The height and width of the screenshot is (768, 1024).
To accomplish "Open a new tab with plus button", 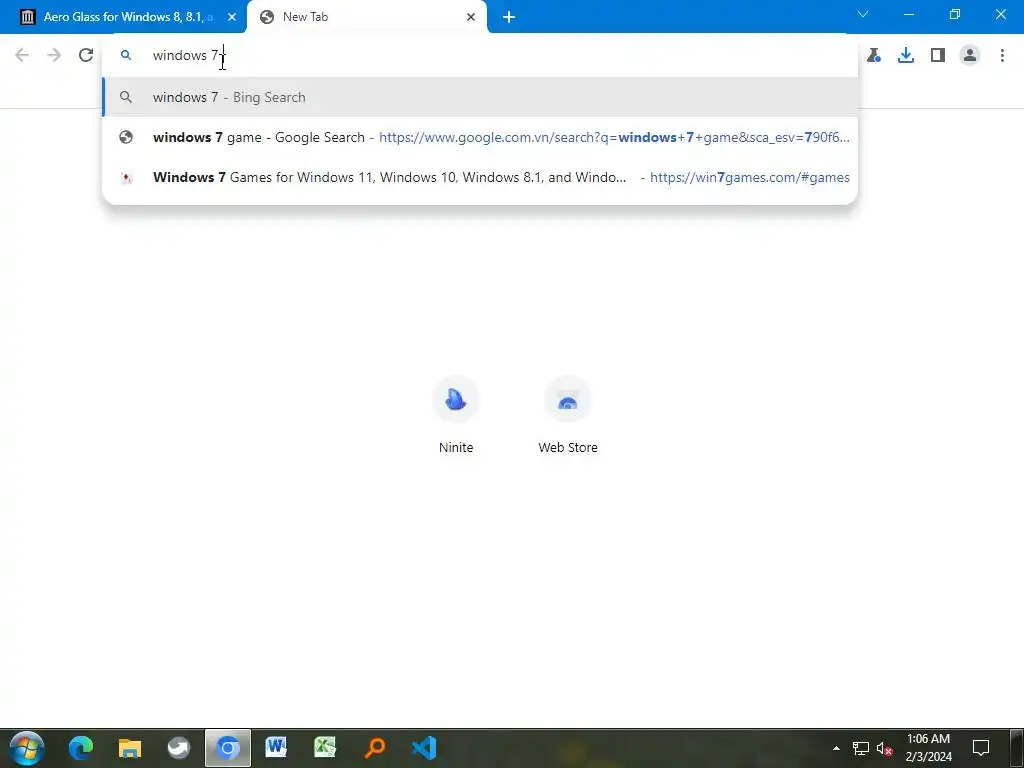I will (509, 17).
